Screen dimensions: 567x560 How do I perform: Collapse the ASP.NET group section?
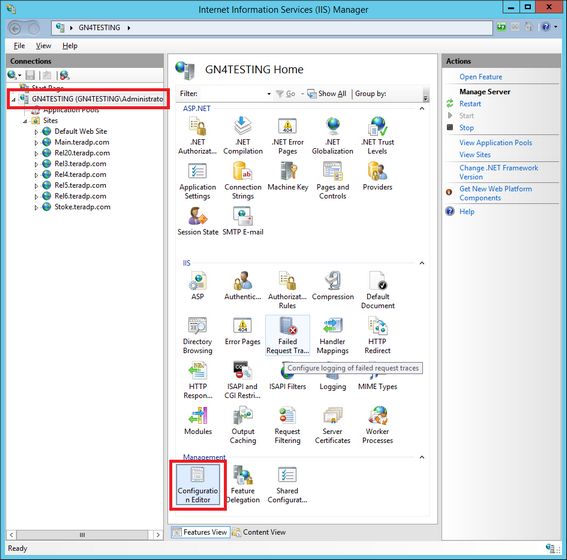(x=422, y=108)
